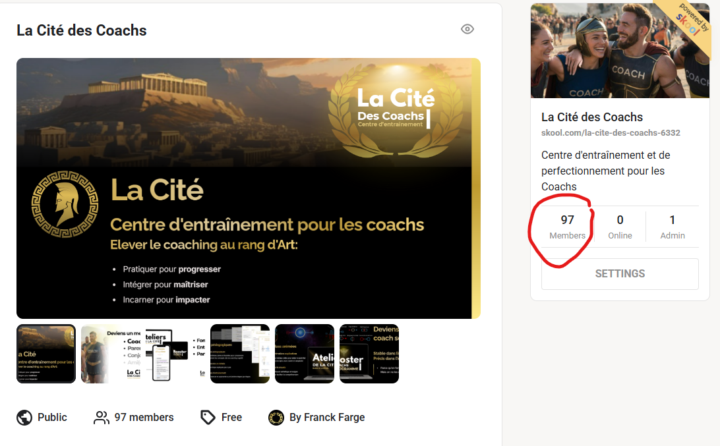Click the price tag icon beside Free
This screenshot has height=446, width=720.
coord(208,418)
